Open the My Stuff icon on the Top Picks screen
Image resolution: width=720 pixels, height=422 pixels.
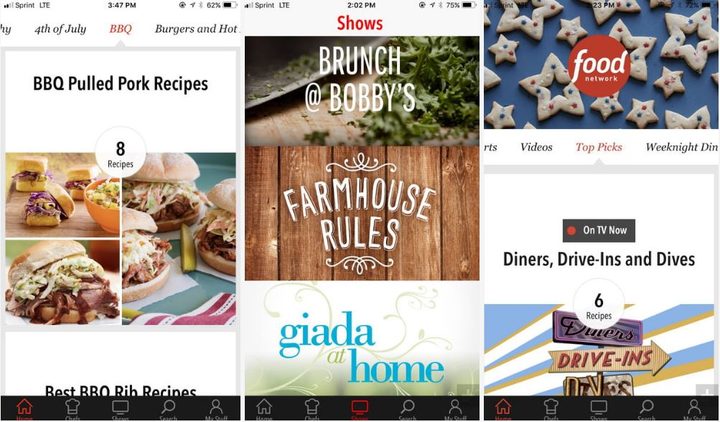[x=694, y=407]
